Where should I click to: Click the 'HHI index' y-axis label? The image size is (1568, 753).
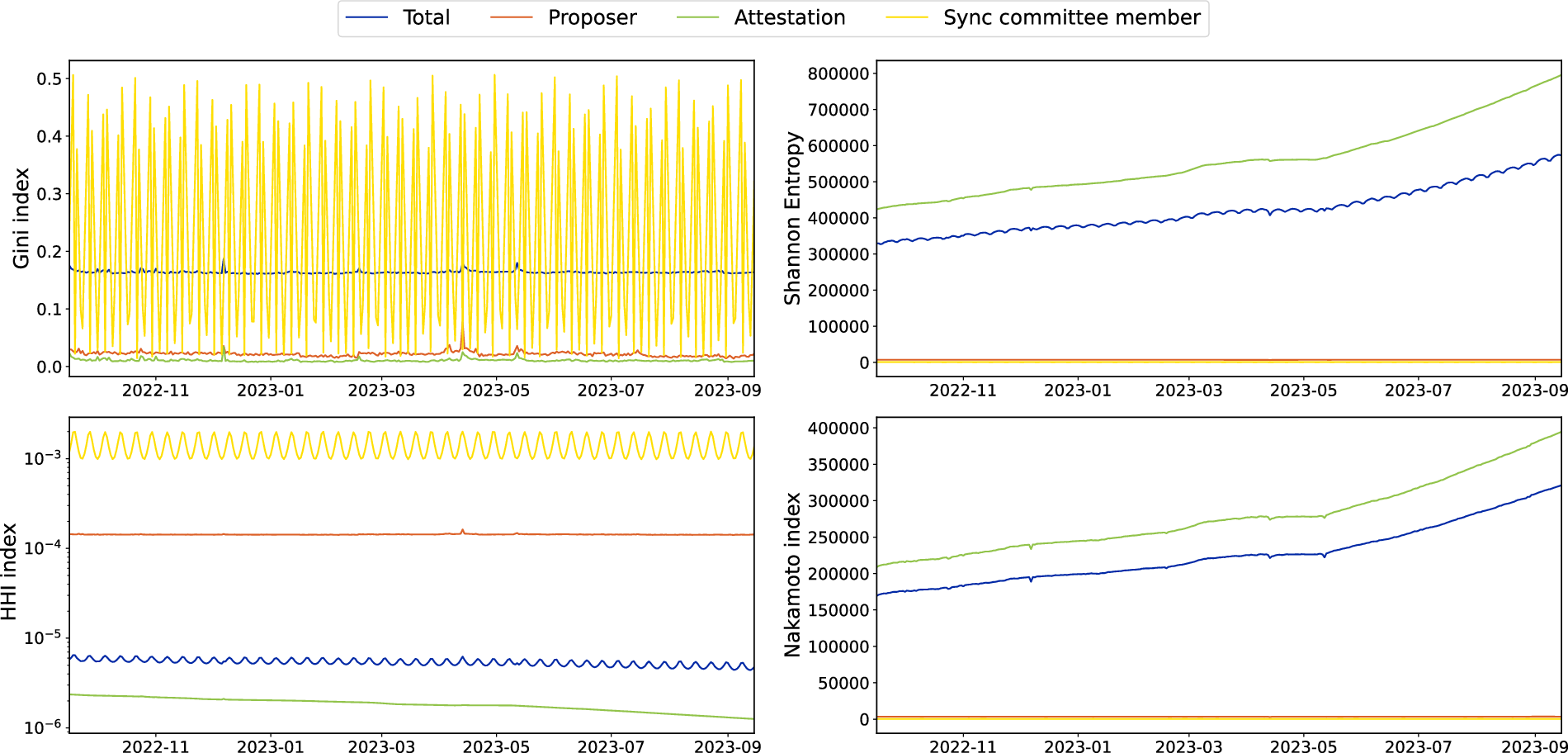pos(10,572)
